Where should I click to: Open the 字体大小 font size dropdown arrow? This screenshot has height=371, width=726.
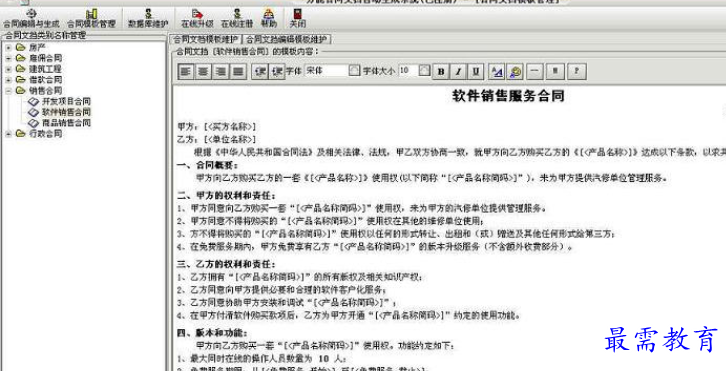point(425,70)
